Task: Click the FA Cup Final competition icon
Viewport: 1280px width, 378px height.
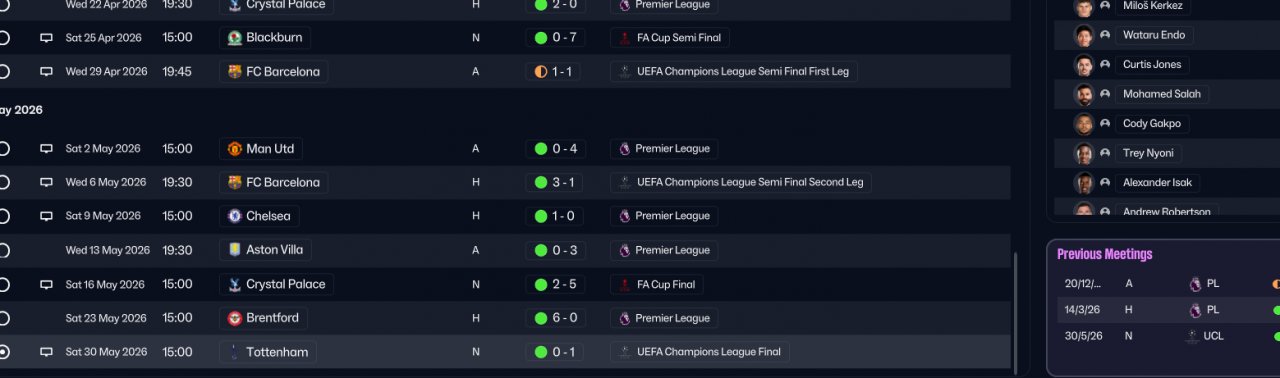Action: click(x=625, y=284)
